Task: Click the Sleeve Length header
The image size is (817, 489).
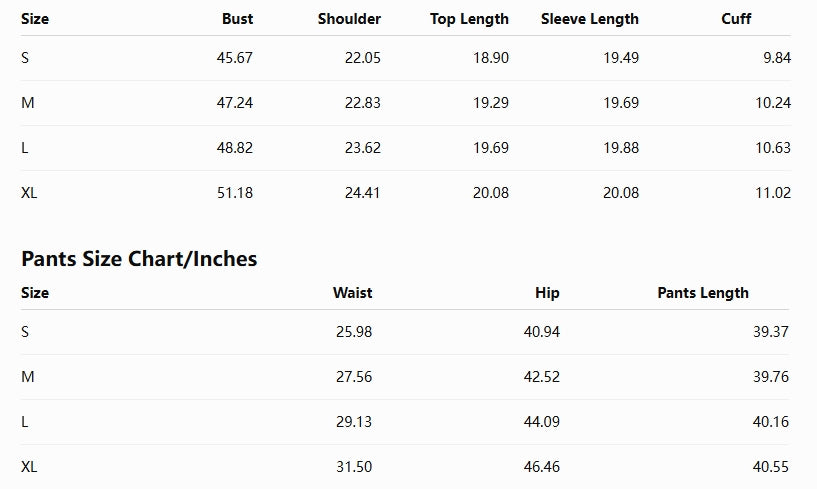Action: click(589, 19)
